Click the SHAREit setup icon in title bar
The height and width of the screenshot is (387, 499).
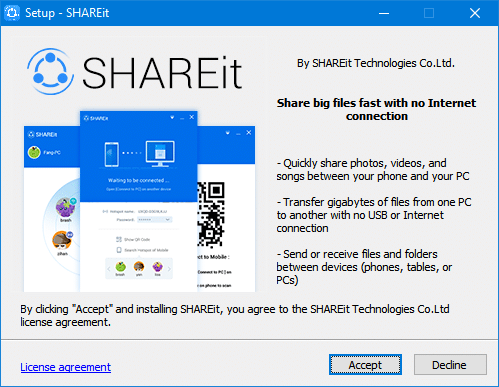coord(12,13)
